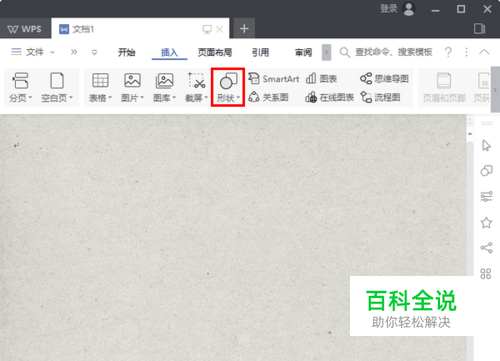Toggle the side panel icon in title bar
The width and height of the screenshot is (500, 361).
(479, 29)
